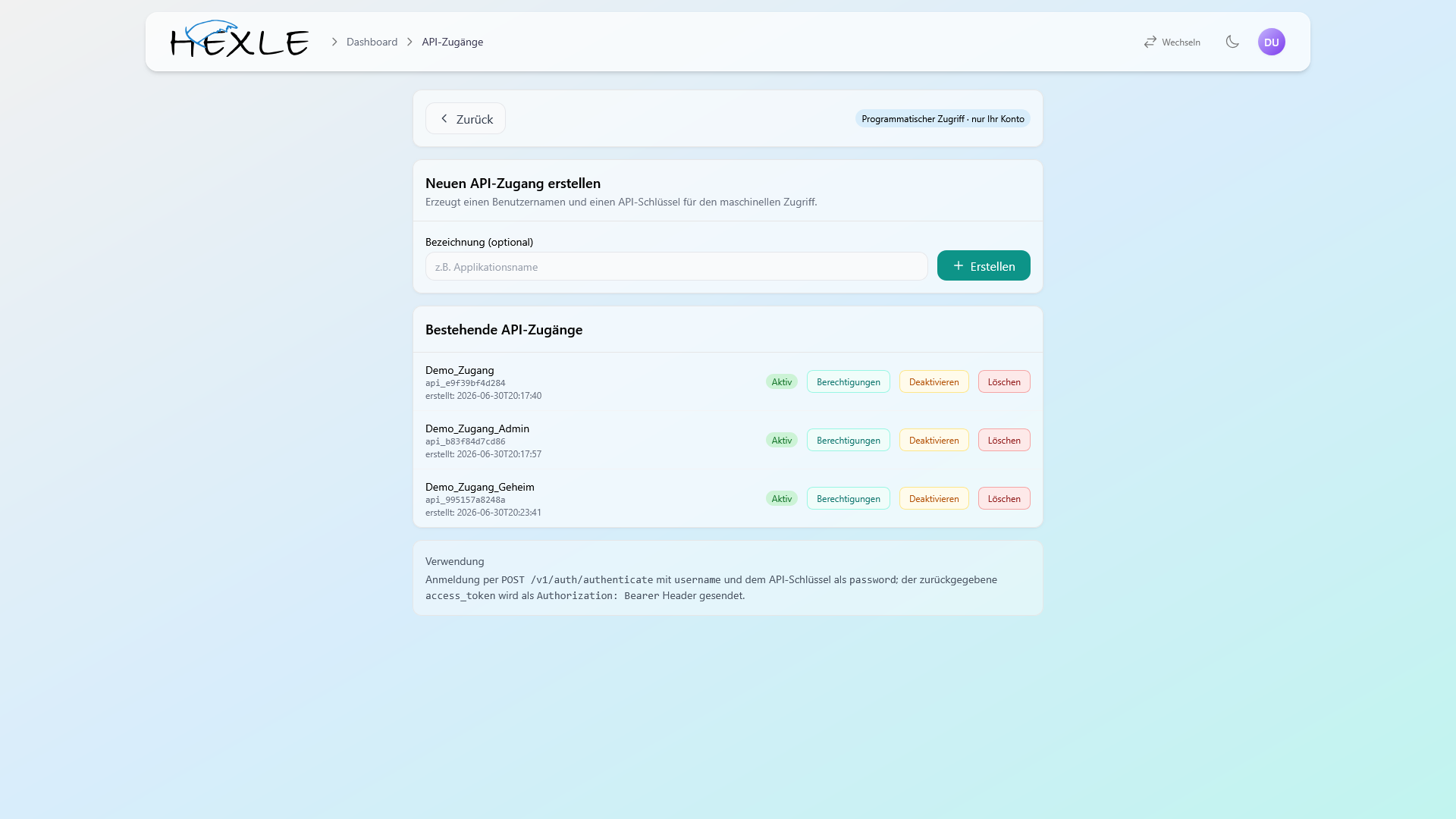Deactivate the Demo_Zugang access
1456x819 pixels.
point(934,381)
